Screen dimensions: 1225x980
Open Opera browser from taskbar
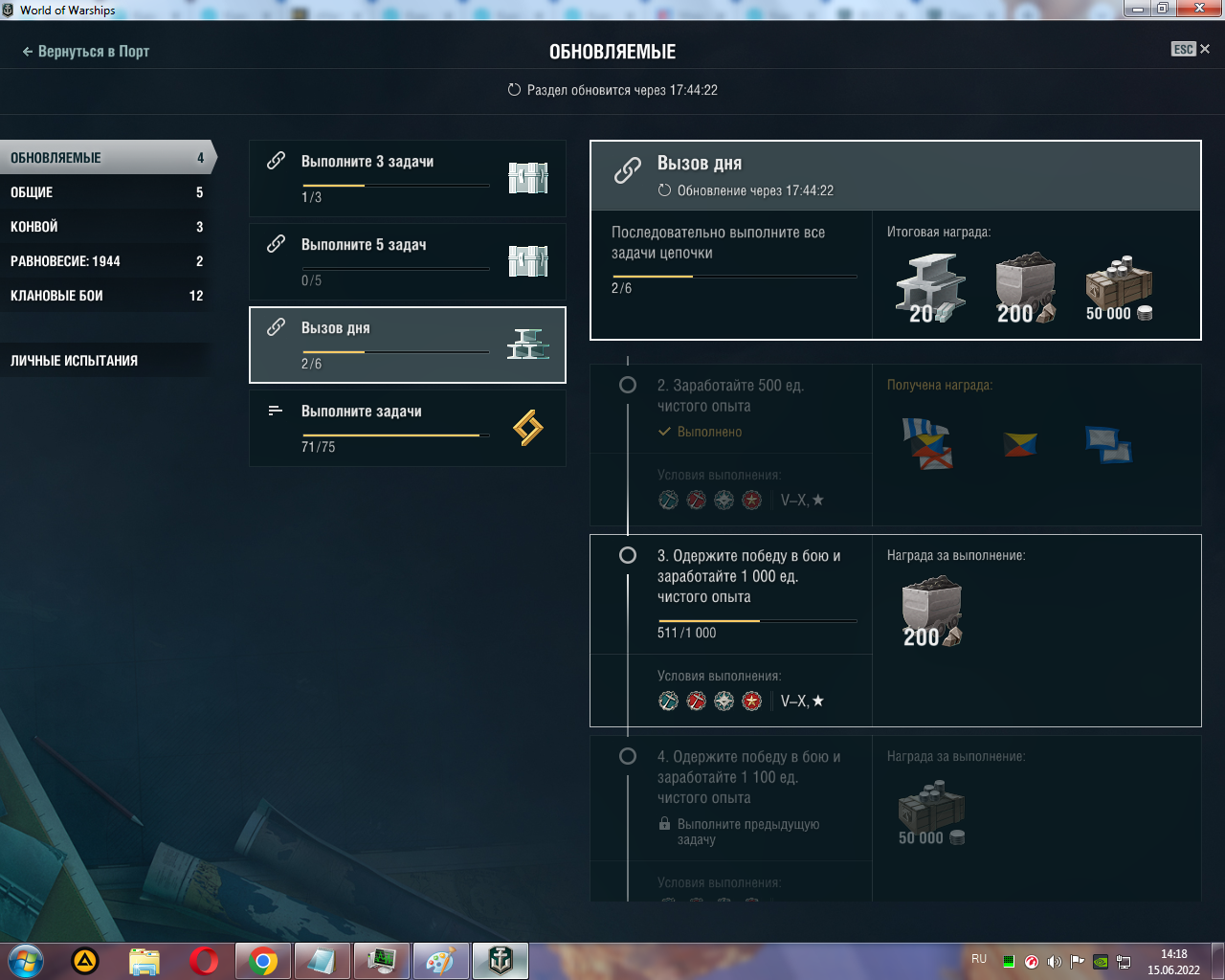click(x=203, y=961)
